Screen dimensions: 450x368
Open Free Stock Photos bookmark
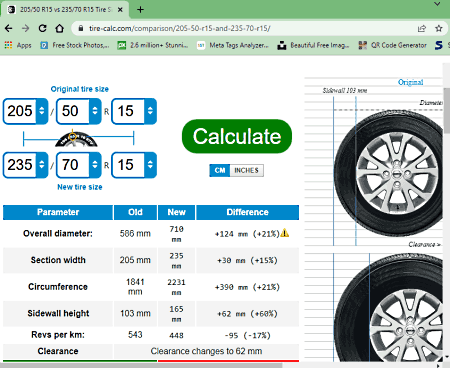coord(75,45)
